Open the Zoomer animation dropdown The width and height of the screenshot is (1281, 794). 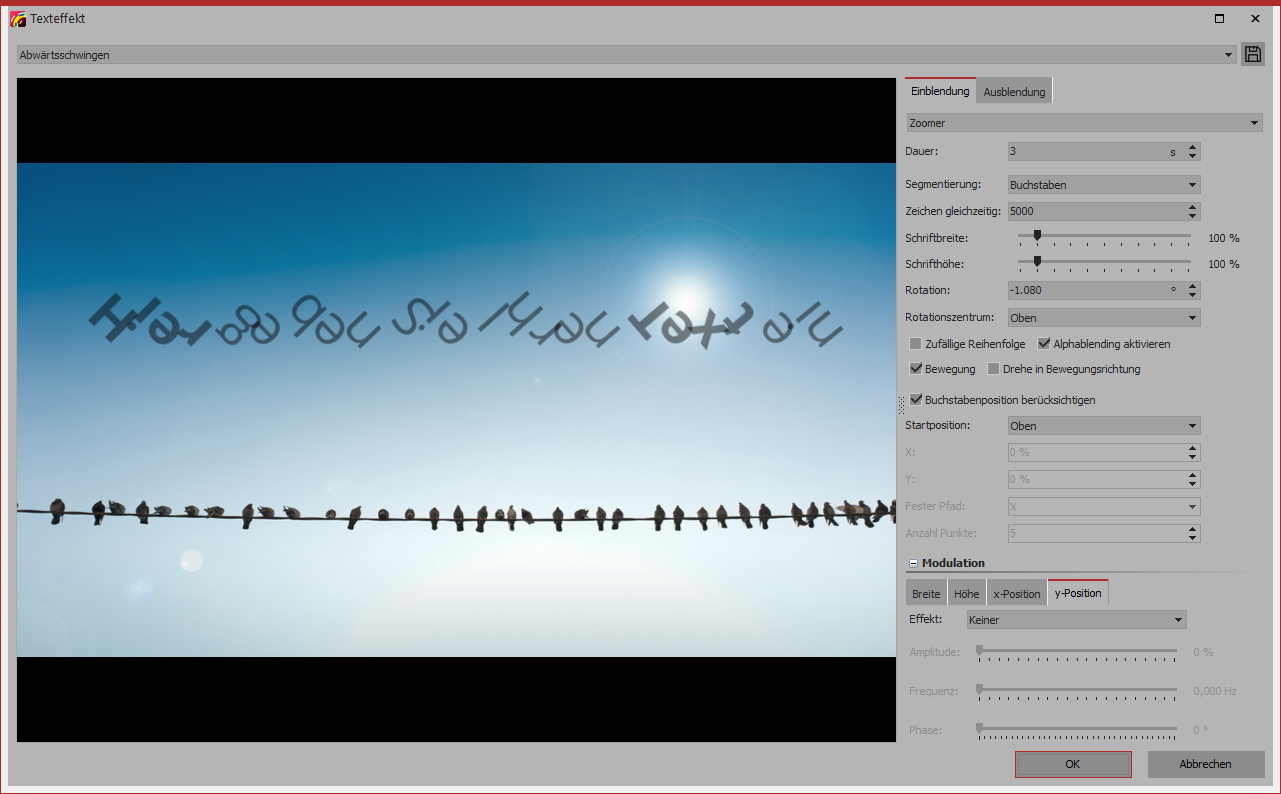pyautogui.click(x=1255, y=122)
